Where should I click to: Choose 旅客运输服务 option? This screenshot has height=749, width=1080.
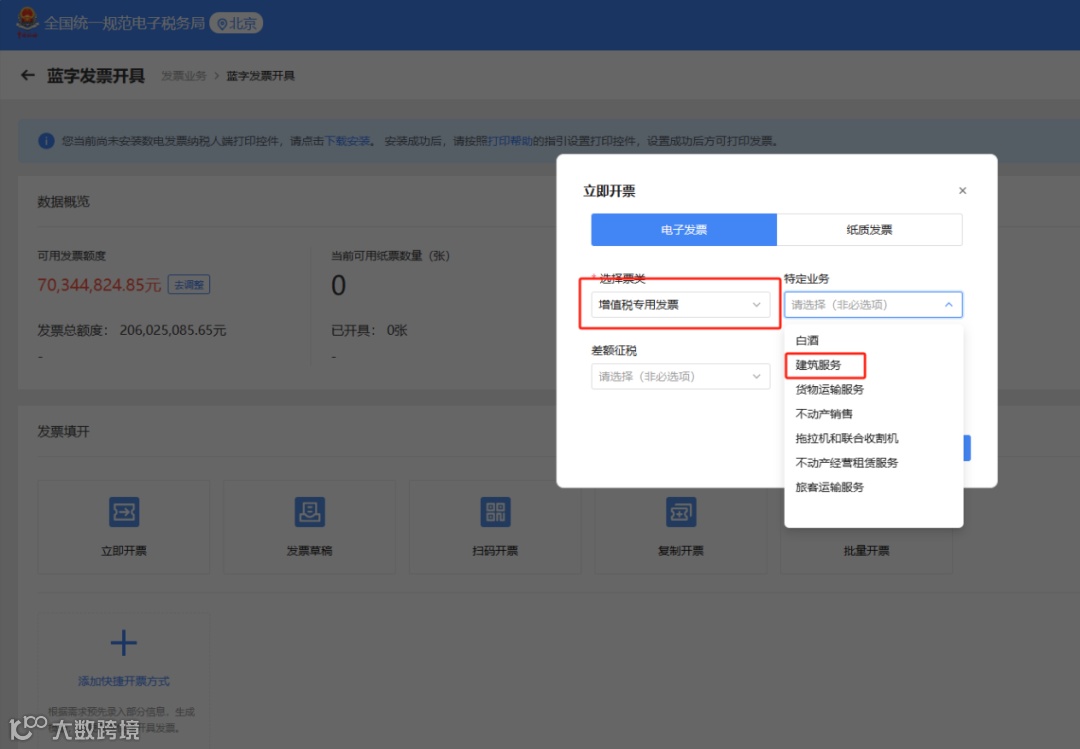click(x=873, y=487)
